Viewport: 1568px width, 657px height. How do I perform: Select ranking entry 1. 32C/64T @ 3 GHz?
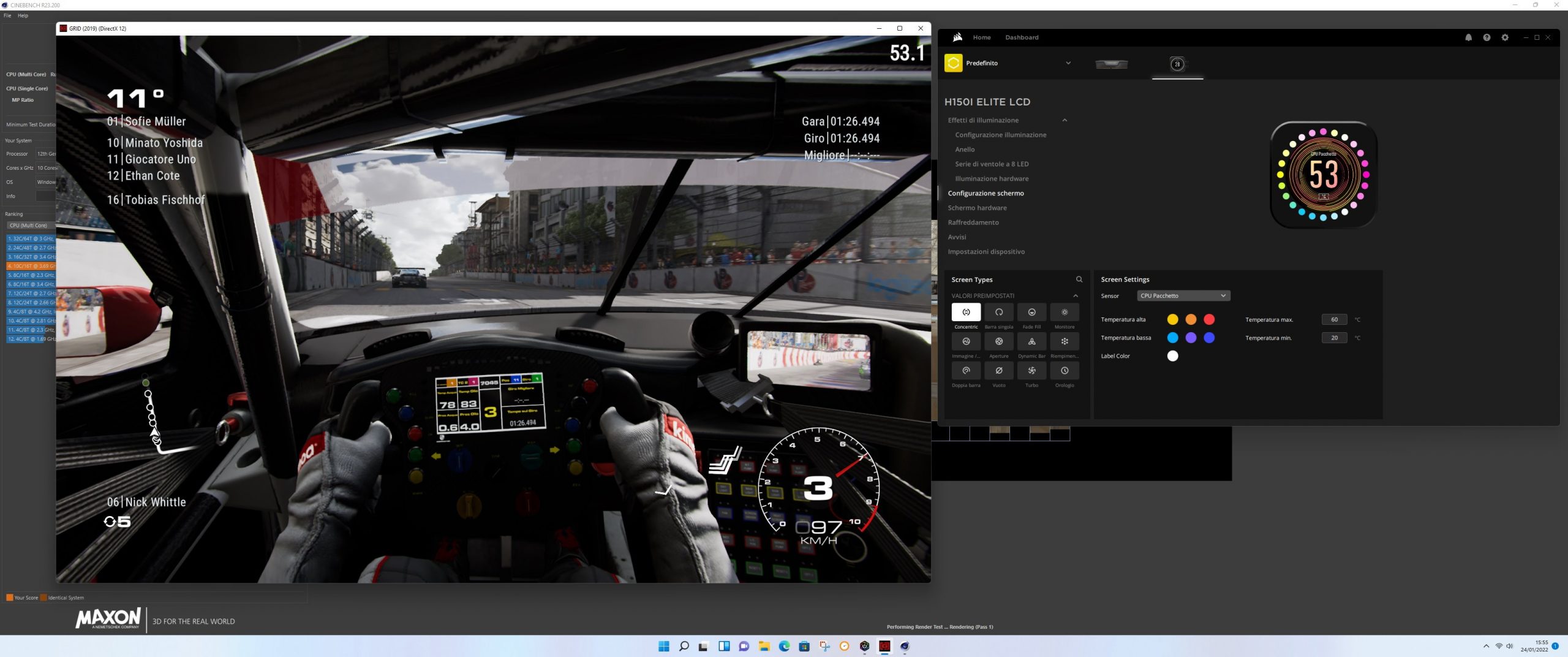31,238
